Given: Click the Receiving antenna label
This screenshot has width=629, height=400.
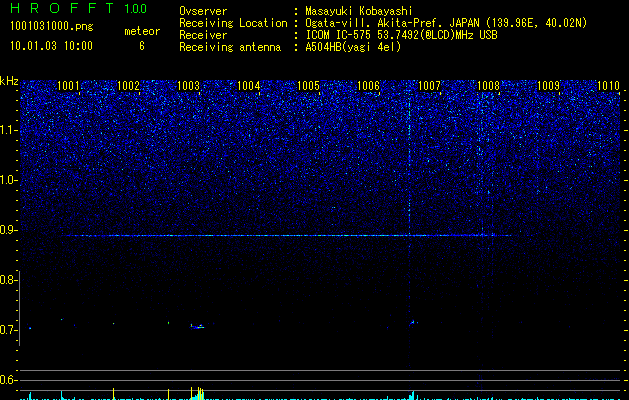Looking at the screenshot, I should pyautogui.click(x=230, y=47).
